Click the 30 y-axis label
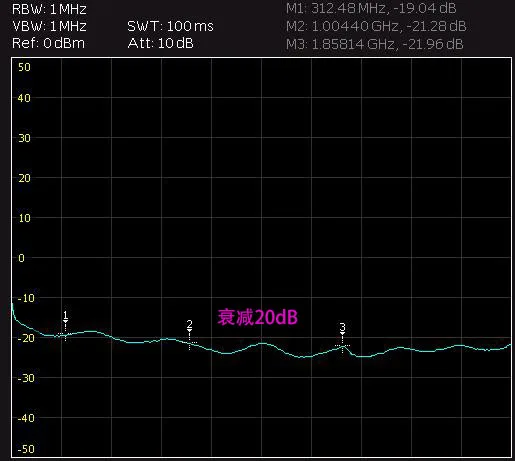The height and width of the screenshot is (461, 515). click(24, 138)
